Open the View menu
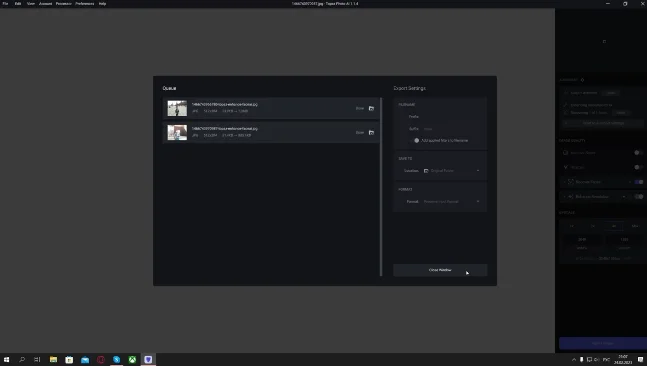 [x=31, y=4]
